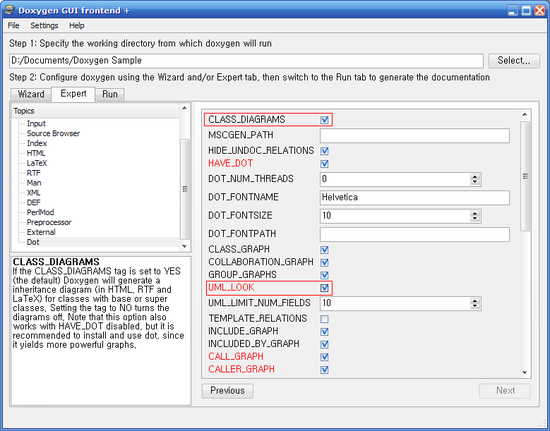Viewport: 550px width, 431px height.
Task: Disable the UML_LOOK checkbox
Action: tap(324, 288)
